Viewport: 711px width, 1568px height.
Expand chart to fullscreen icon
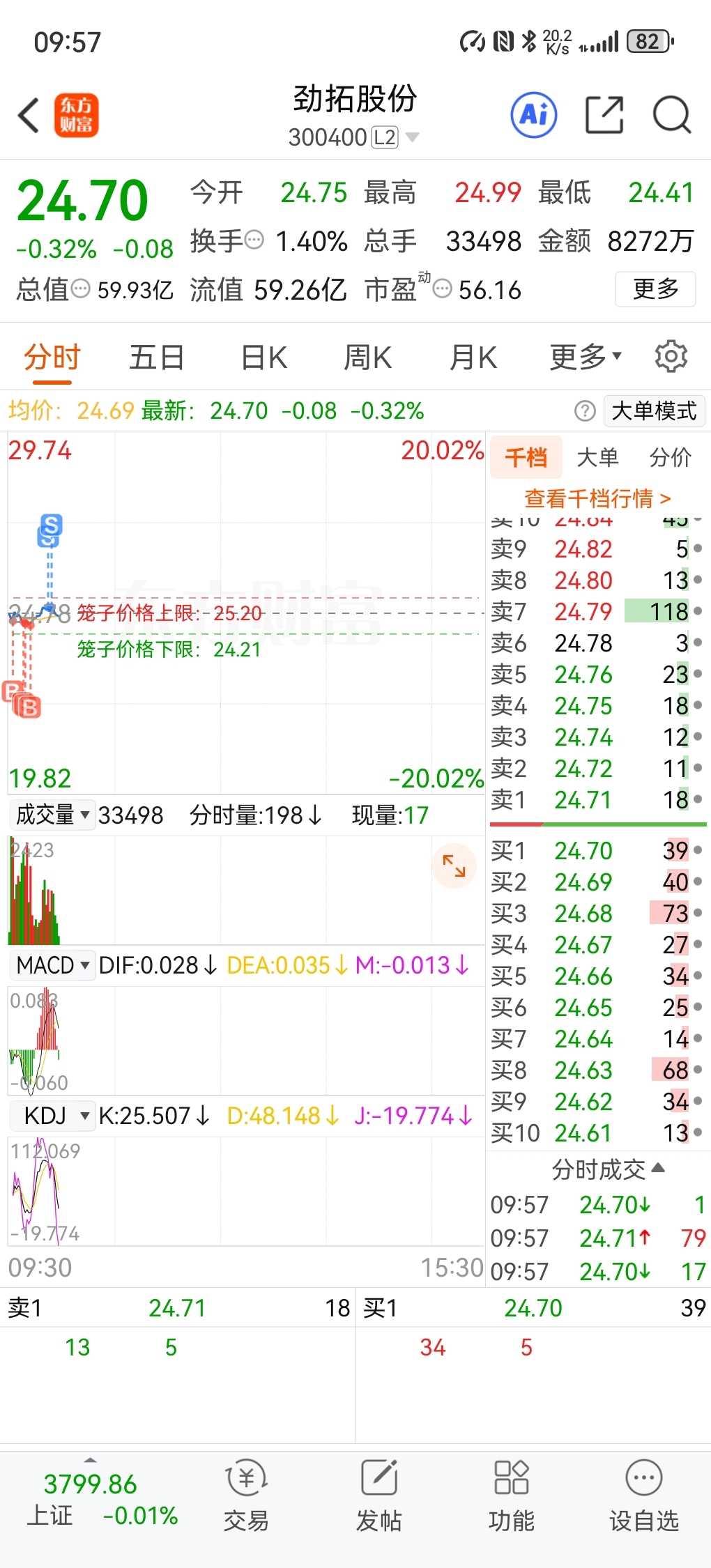tap(454, 866)
